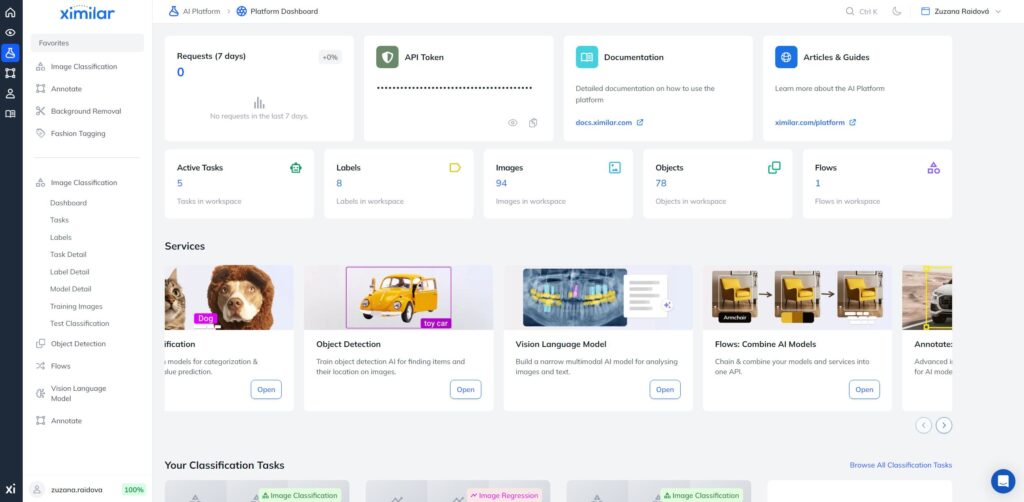Click the Xi logo at rail bottom
Screen dimensions: 1024x502
click(x=10, y=489)
